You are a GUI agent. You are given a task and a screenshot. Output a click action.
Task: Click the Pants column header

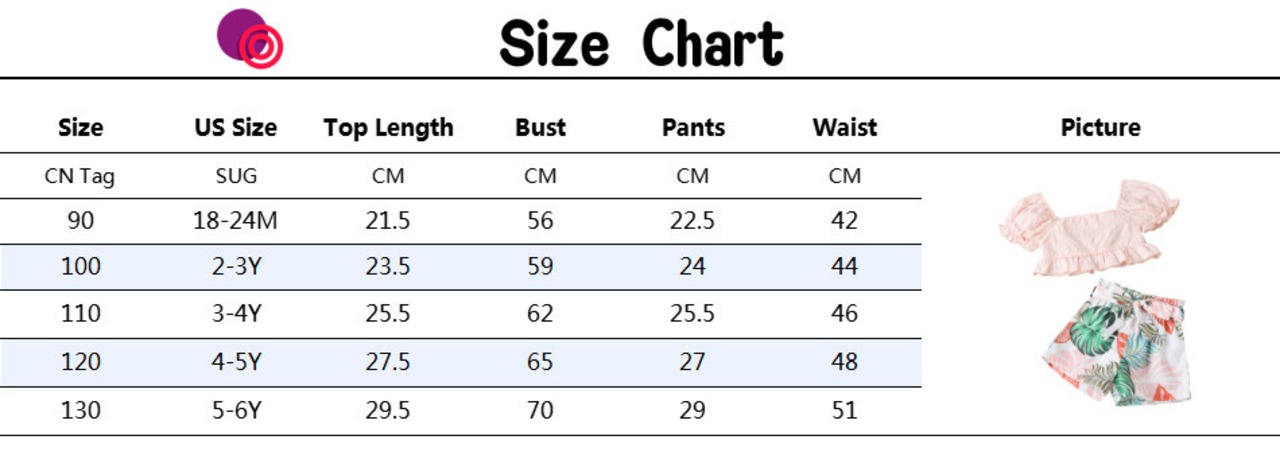693,128
